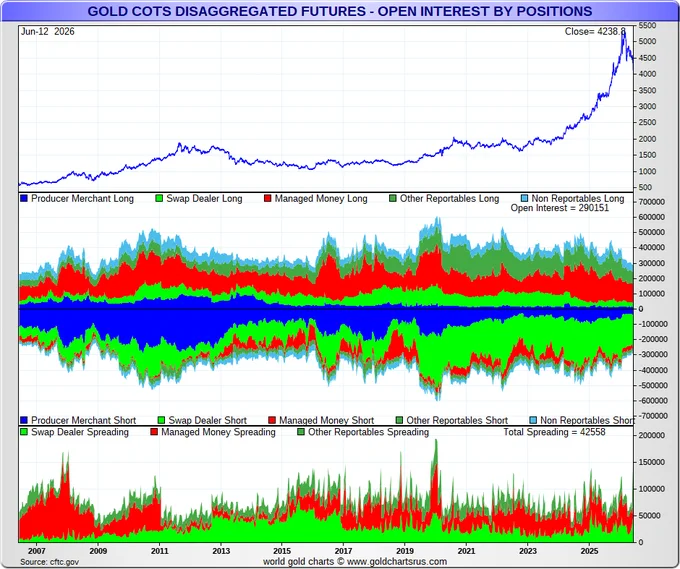Viewport: 680px width, 569px height.
Task: Click the 2009 x-axis year label
Action: pos(98,551)
